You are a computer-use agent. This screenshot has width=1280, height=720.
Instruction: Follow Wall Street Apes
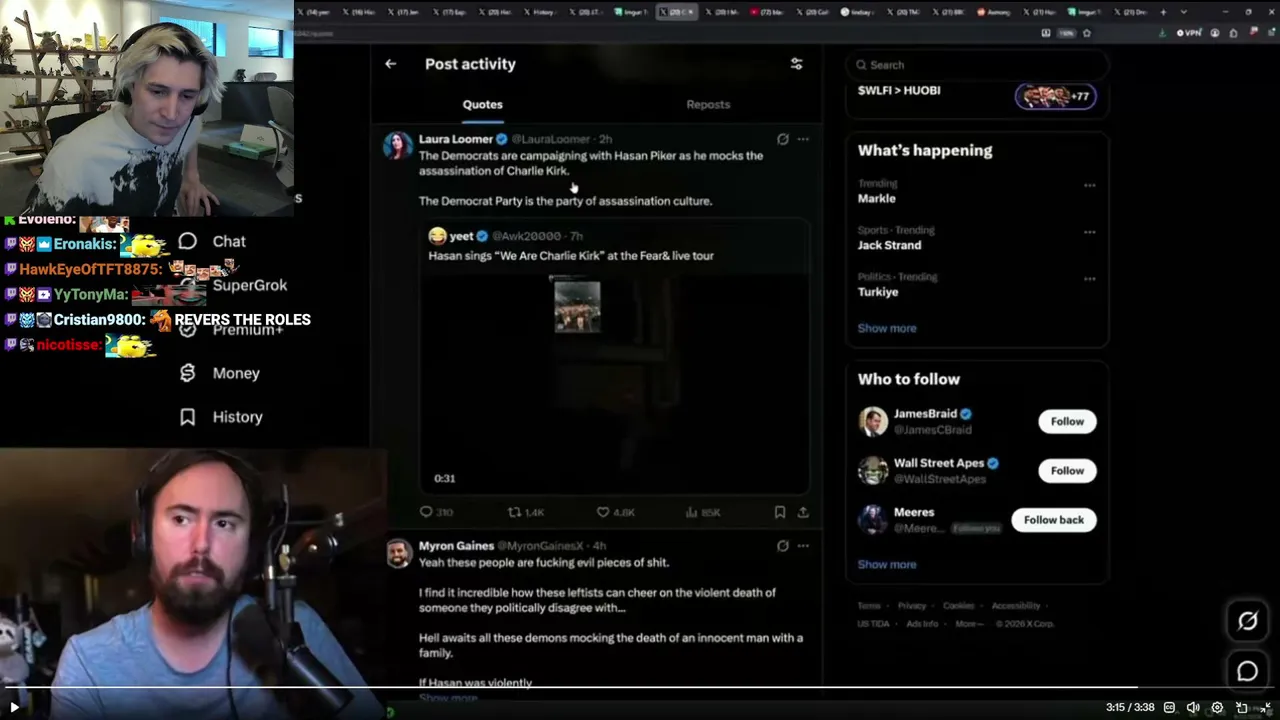[1067, 470]
